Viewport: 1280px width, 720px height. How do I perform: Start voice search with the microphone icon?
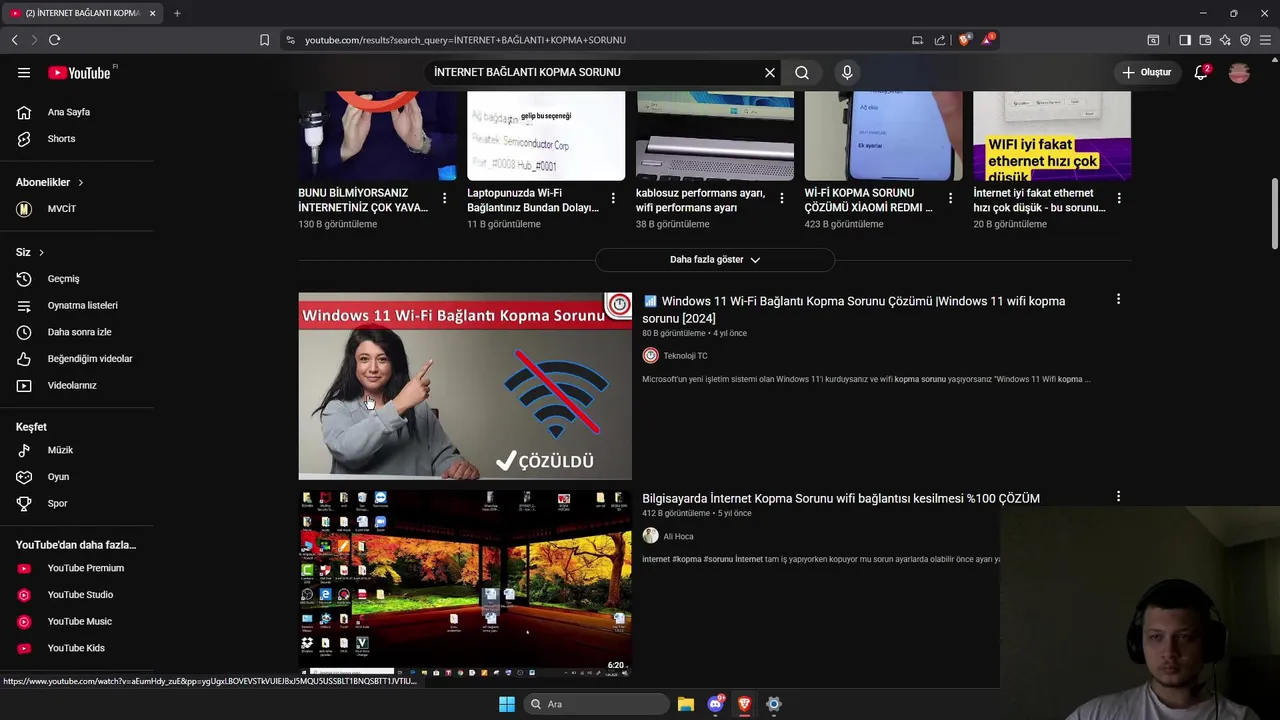tap(847, 72)
